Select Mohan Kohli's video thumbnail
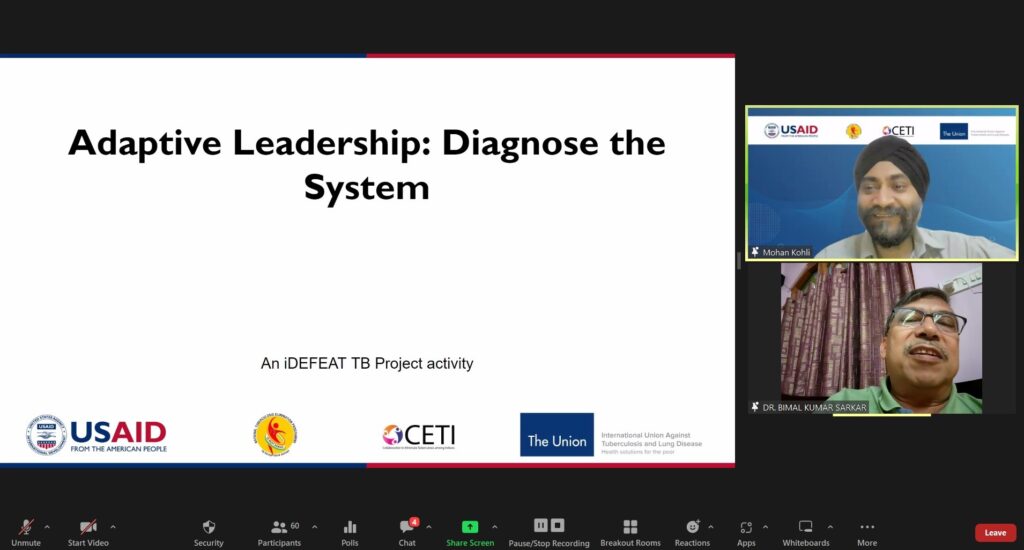Screen dimensions: 1024x550 (881, 184)
